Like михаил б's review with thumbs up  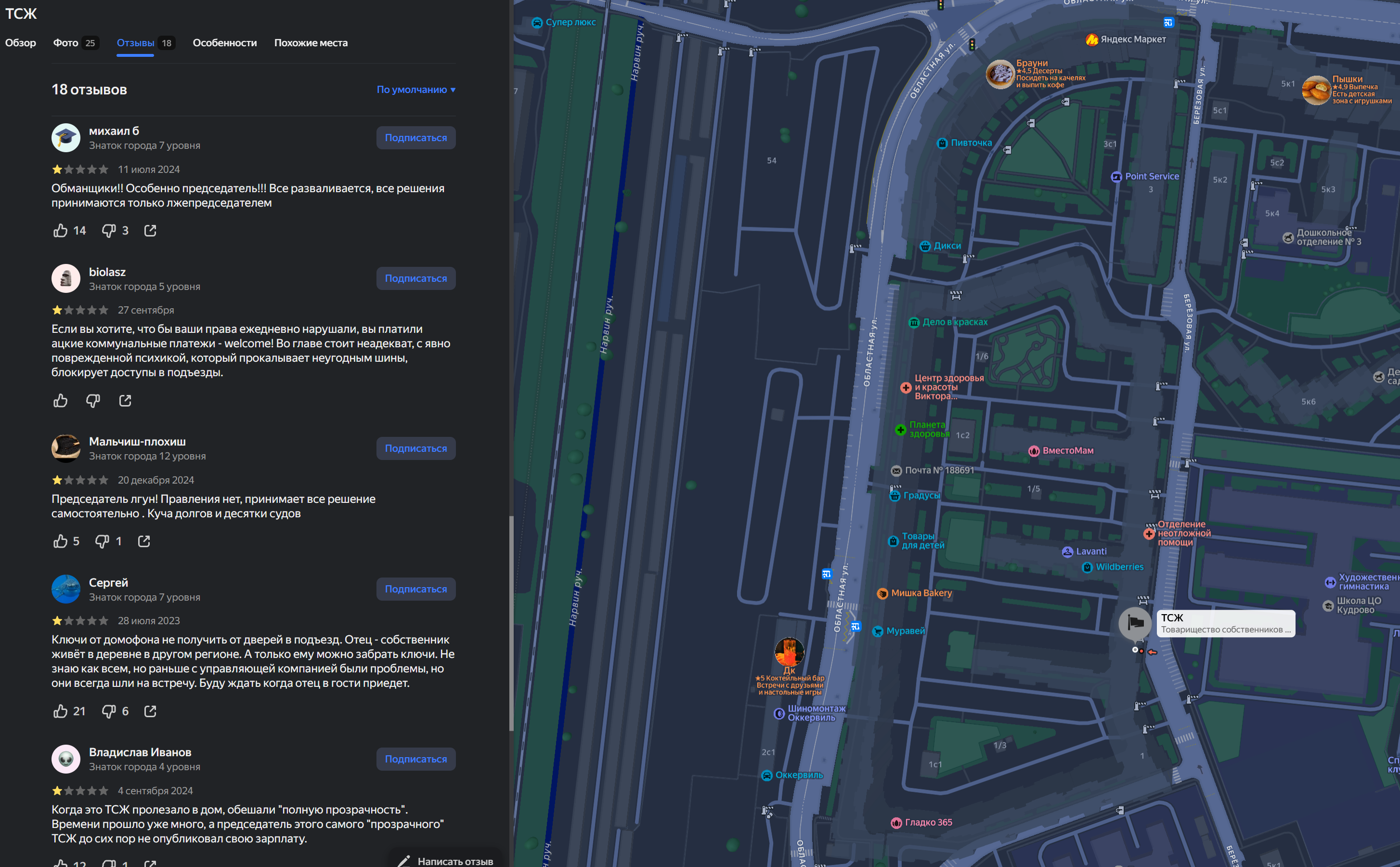tap(60, 231)
